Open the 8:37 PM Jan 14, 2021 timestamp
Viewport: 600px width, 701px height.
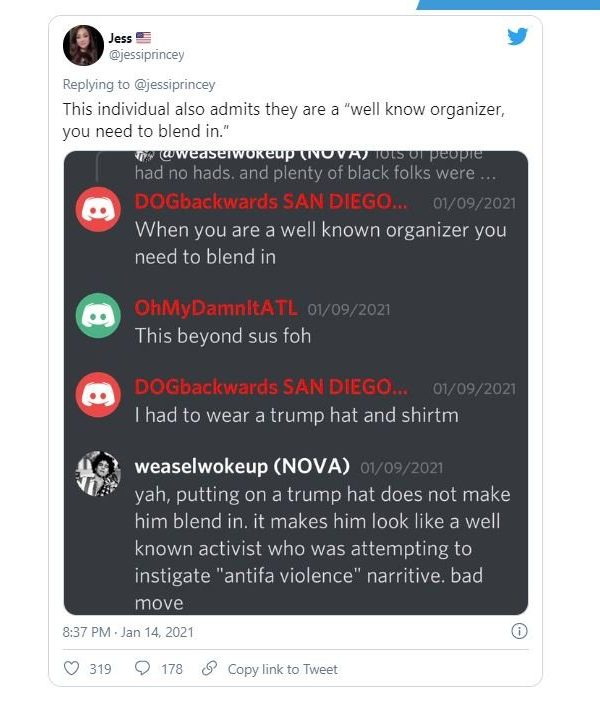(x=128, y=632)
